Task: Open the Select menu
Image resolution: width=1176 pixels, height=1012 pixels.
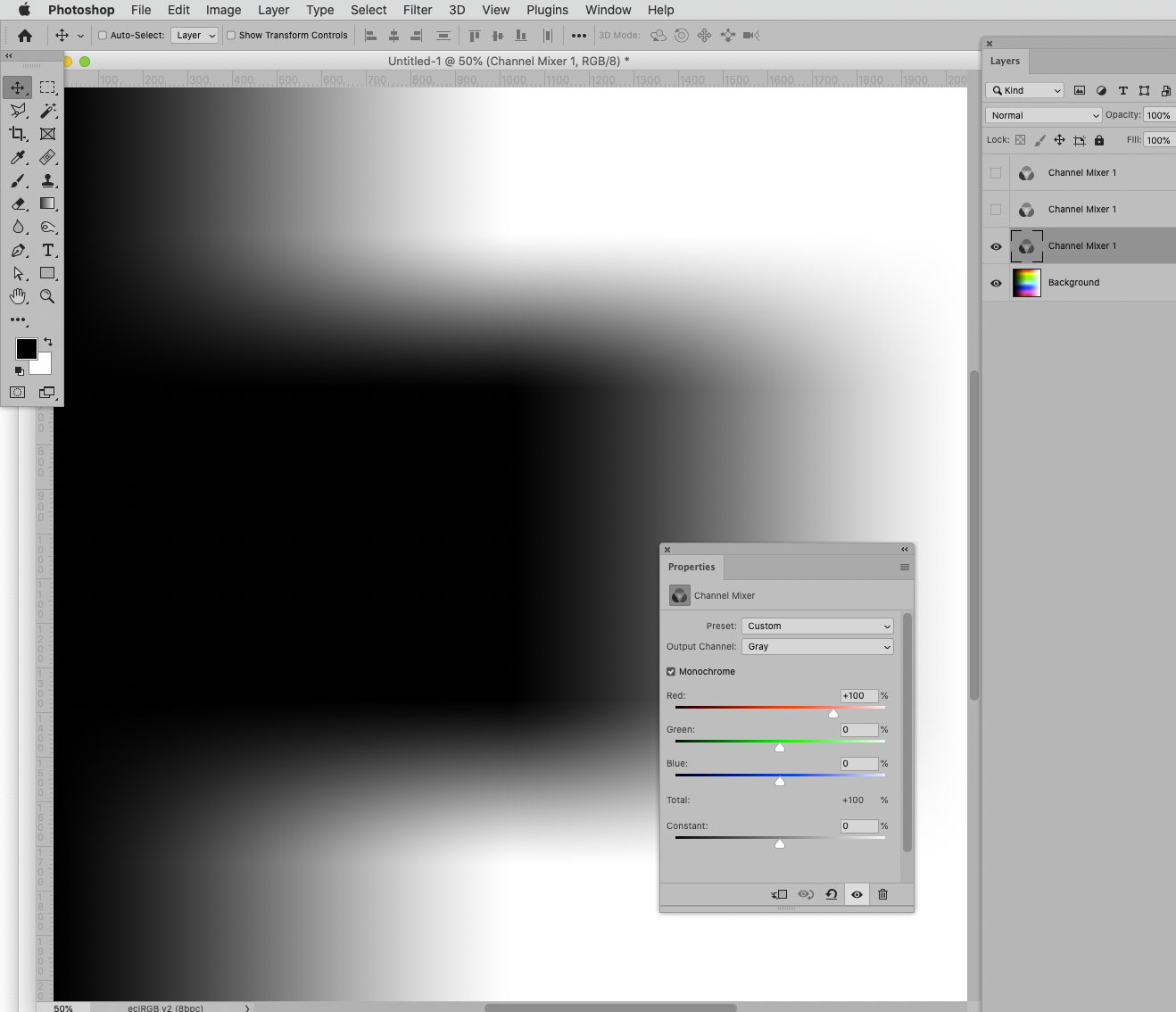Action: [x=368, y=10]
